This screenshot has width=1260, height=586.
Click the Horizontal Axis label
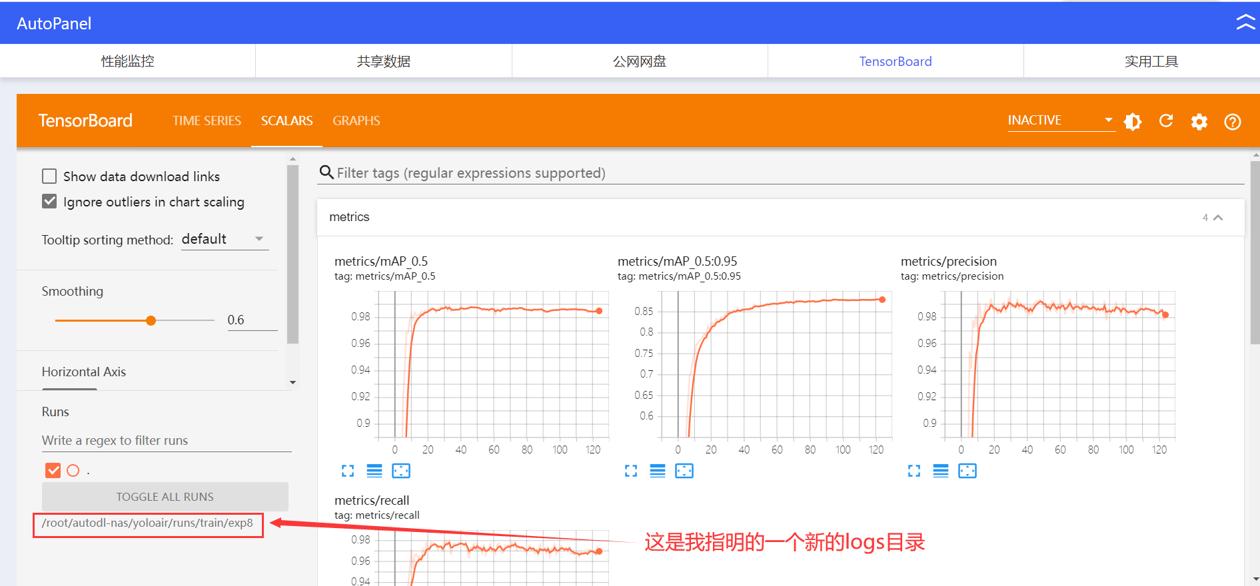(x=84, y=371)
